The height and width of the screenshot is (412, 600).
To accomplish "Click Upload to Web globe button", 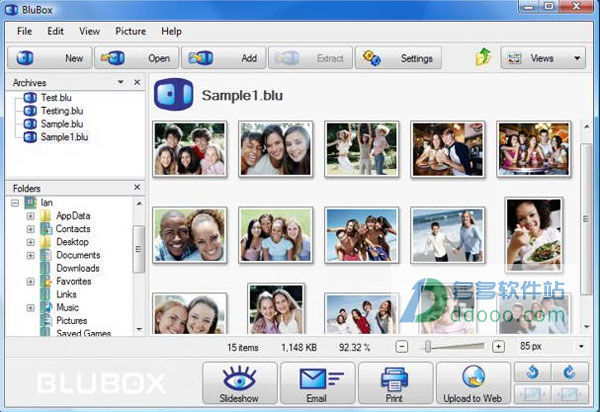I will click(473, 383).
